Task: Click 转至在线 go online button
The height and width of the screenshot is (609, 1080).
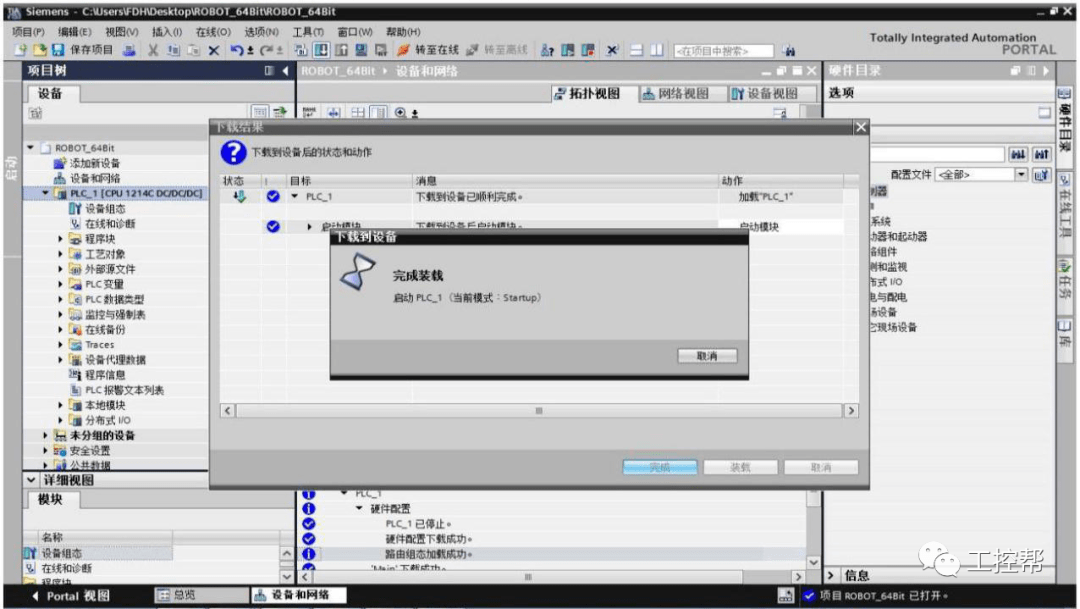Action: pyautogui.click(x=428, y=50)
